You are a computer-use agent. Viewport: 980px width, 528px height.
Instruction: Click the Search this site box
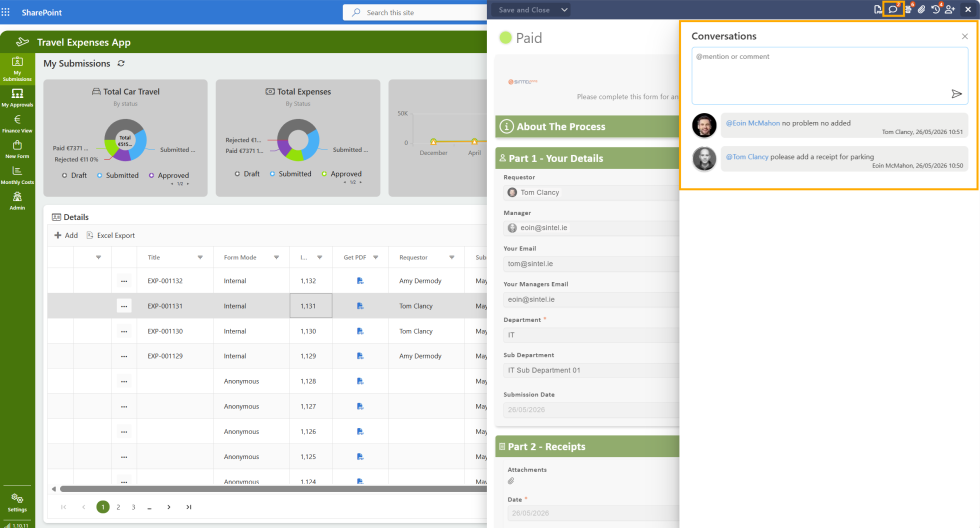point(415,12)
